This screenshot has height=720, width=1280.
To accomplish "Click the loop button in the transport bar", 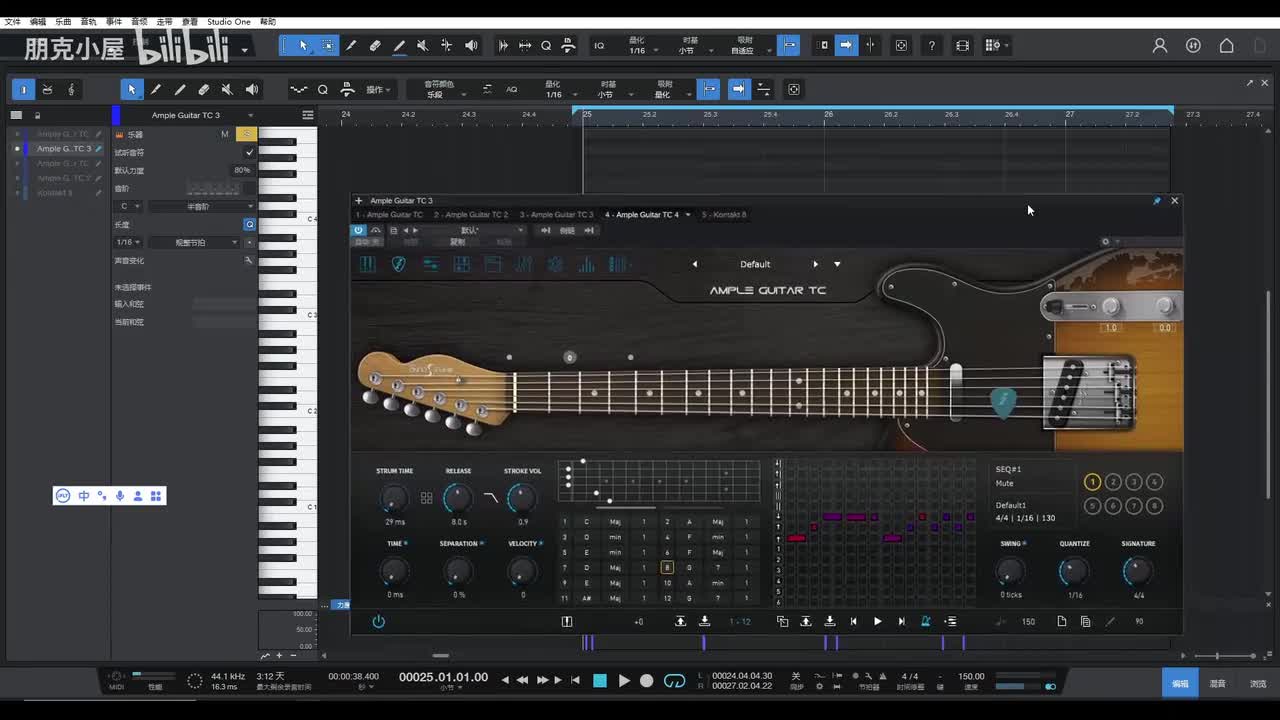I will click(675, 681).
